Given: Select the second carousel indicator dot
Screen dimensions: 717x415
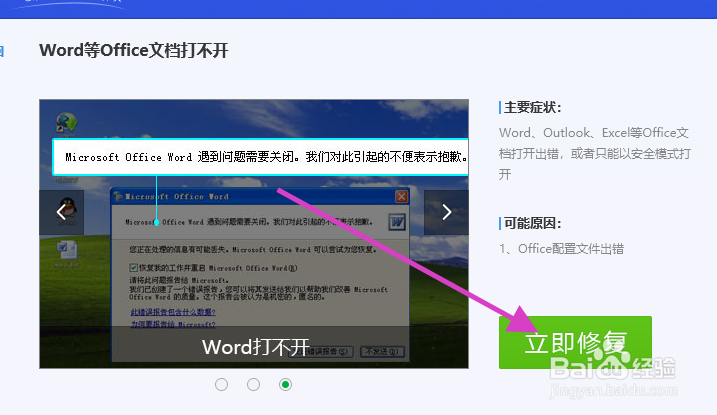Looking at the screenshot, I should tap(253, 384).
